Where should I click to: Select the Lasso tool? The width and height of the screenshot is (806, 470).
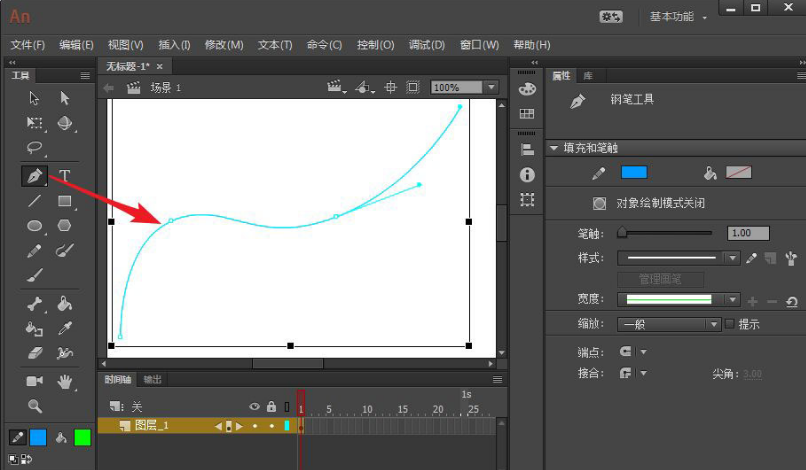(x=34, y=148)
